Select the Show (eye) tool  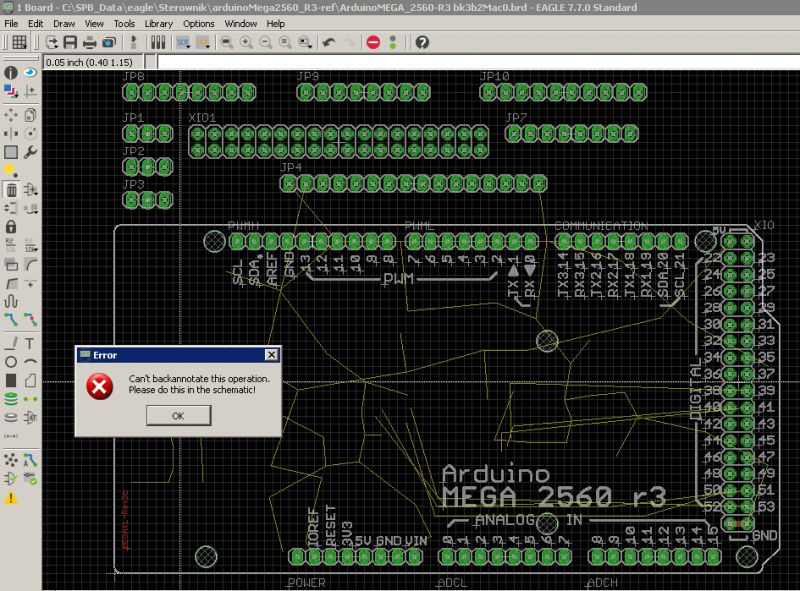pos(30,73)
